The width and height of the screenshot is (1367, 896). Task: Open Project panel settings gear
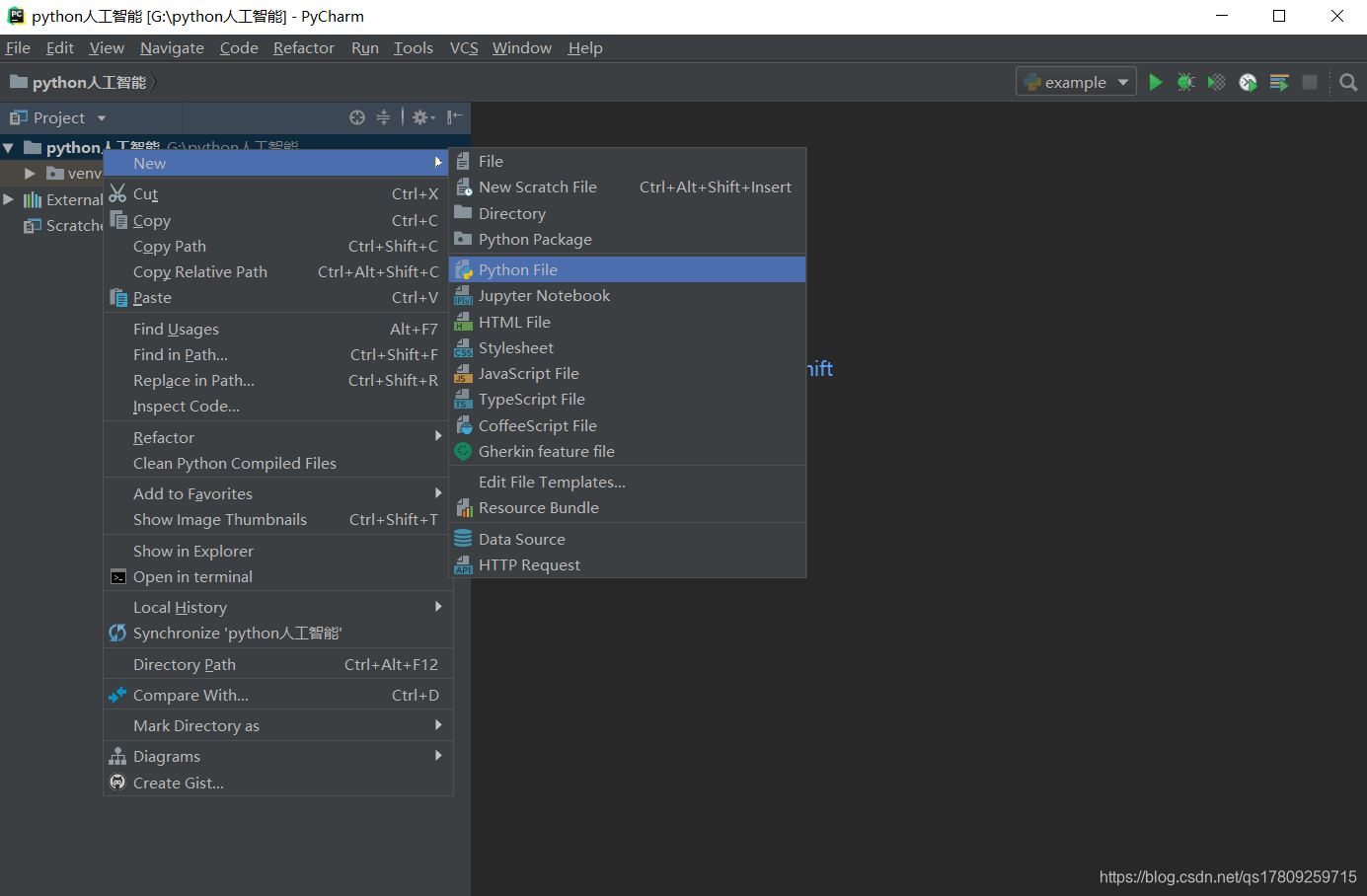(x=423, y=117)
